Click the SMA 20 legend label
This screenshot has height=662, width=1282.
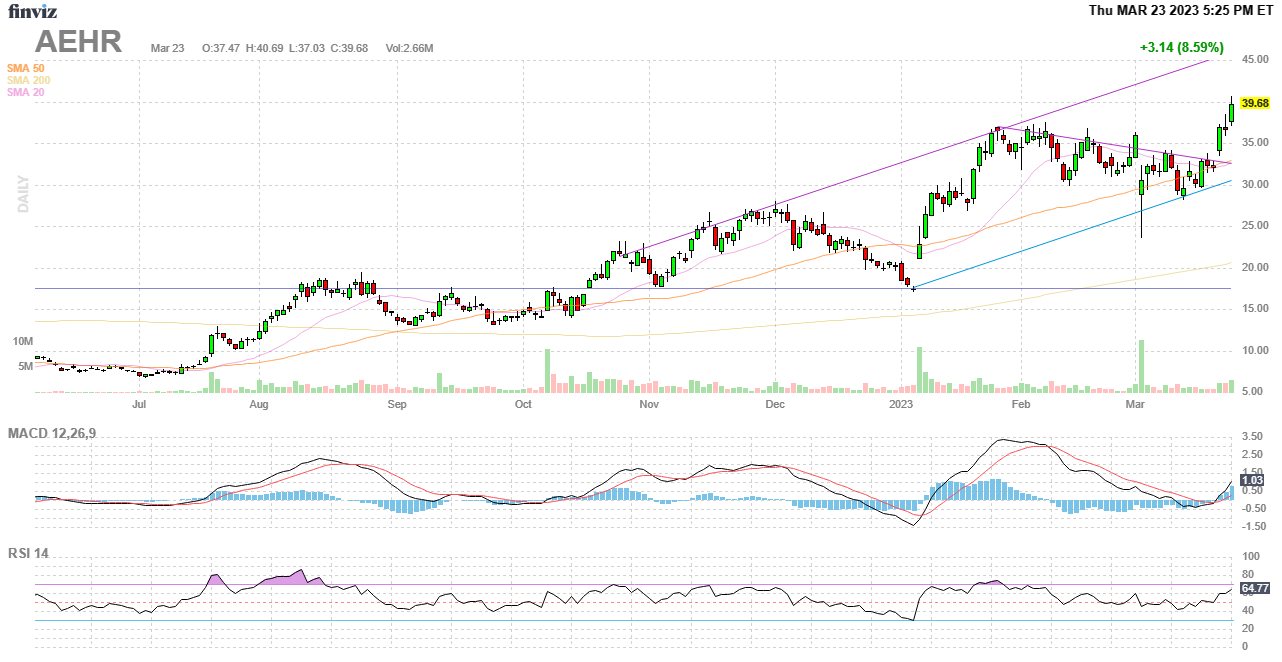pyautogui.click(x=25, y=92)
